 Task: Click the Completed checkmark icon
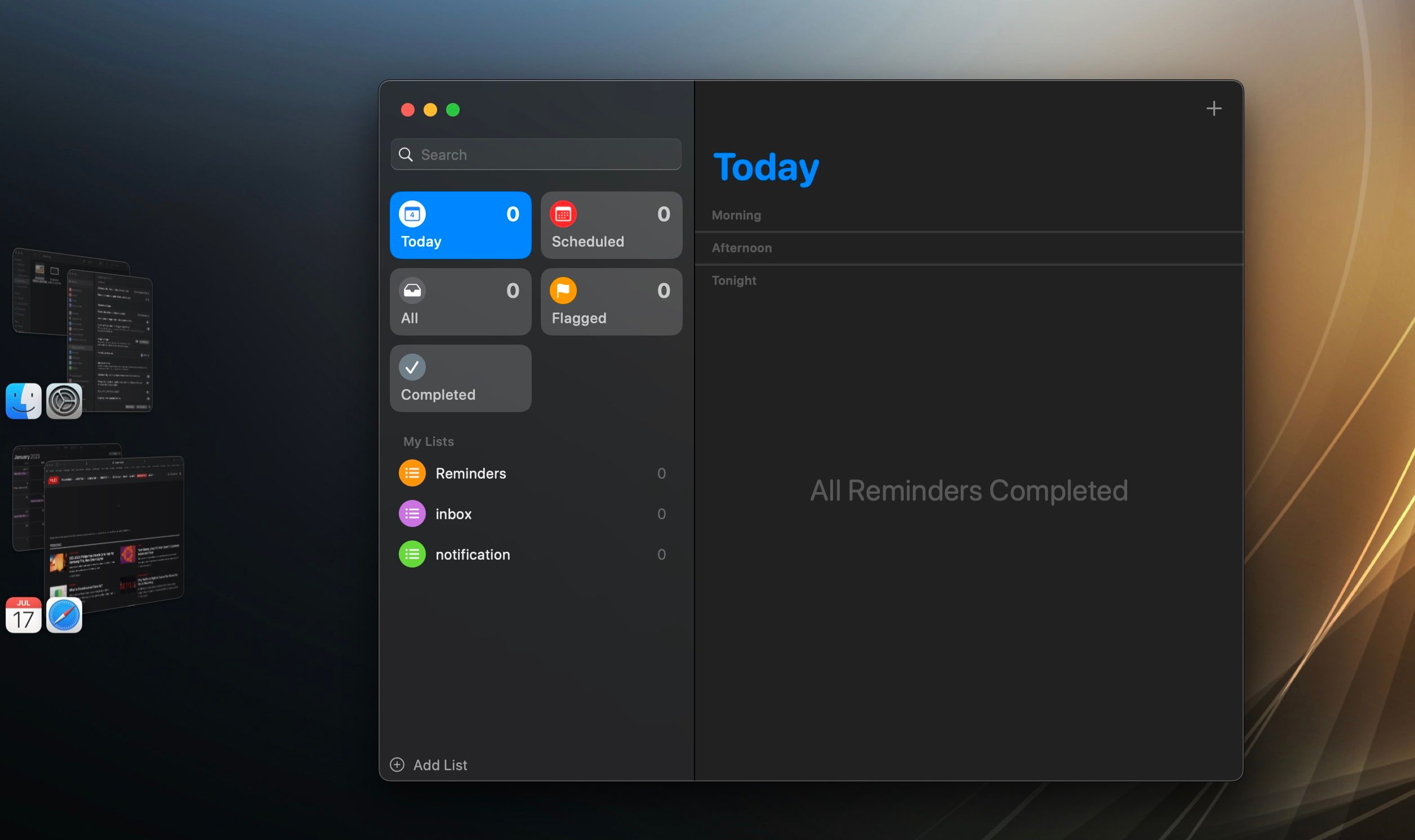pos(412,367)
